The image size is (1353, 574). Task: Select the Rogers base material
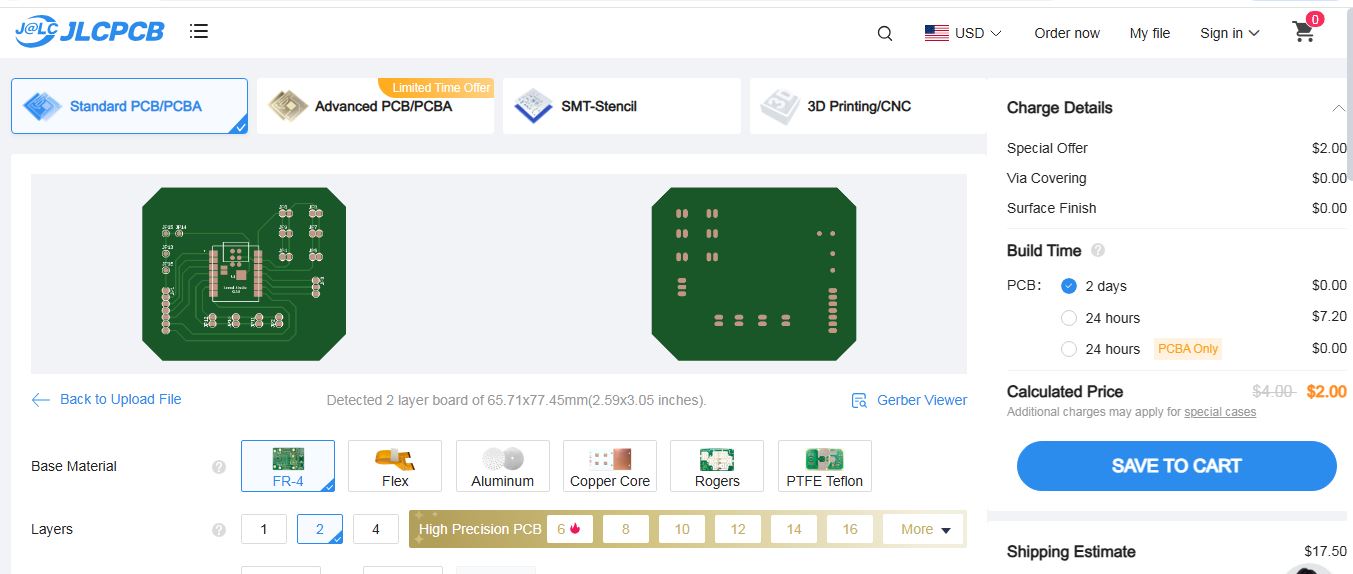click(x=717, y=466)
